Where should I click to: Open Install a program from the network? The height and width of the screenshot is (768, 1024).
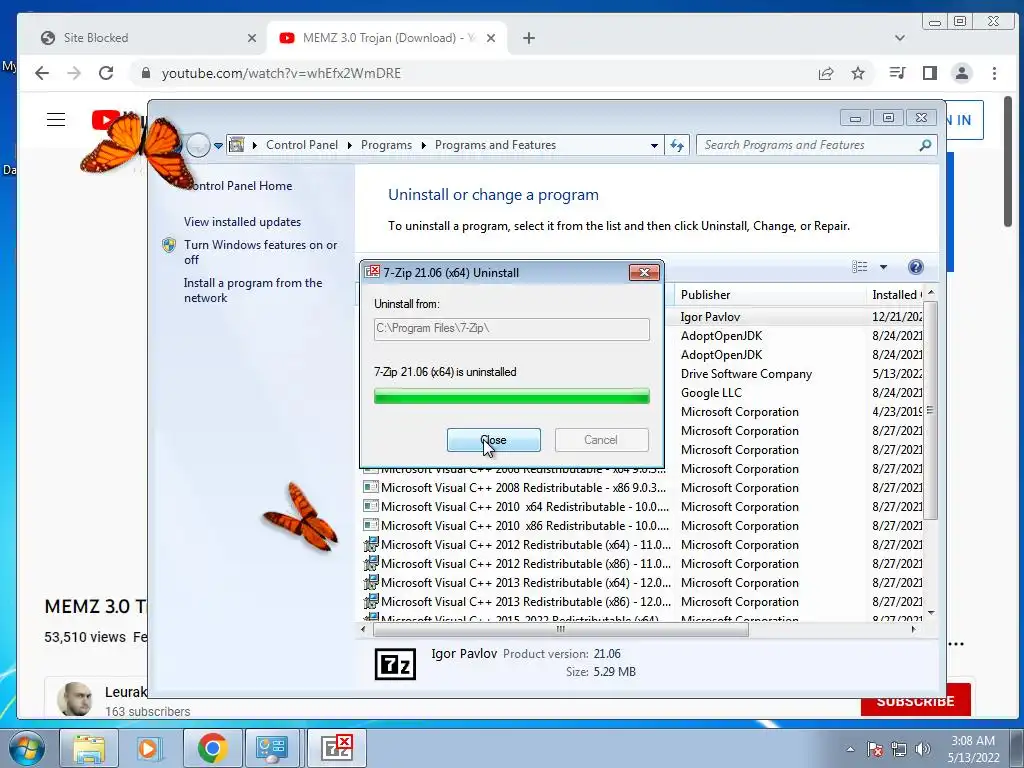click(x=253, y=290)
